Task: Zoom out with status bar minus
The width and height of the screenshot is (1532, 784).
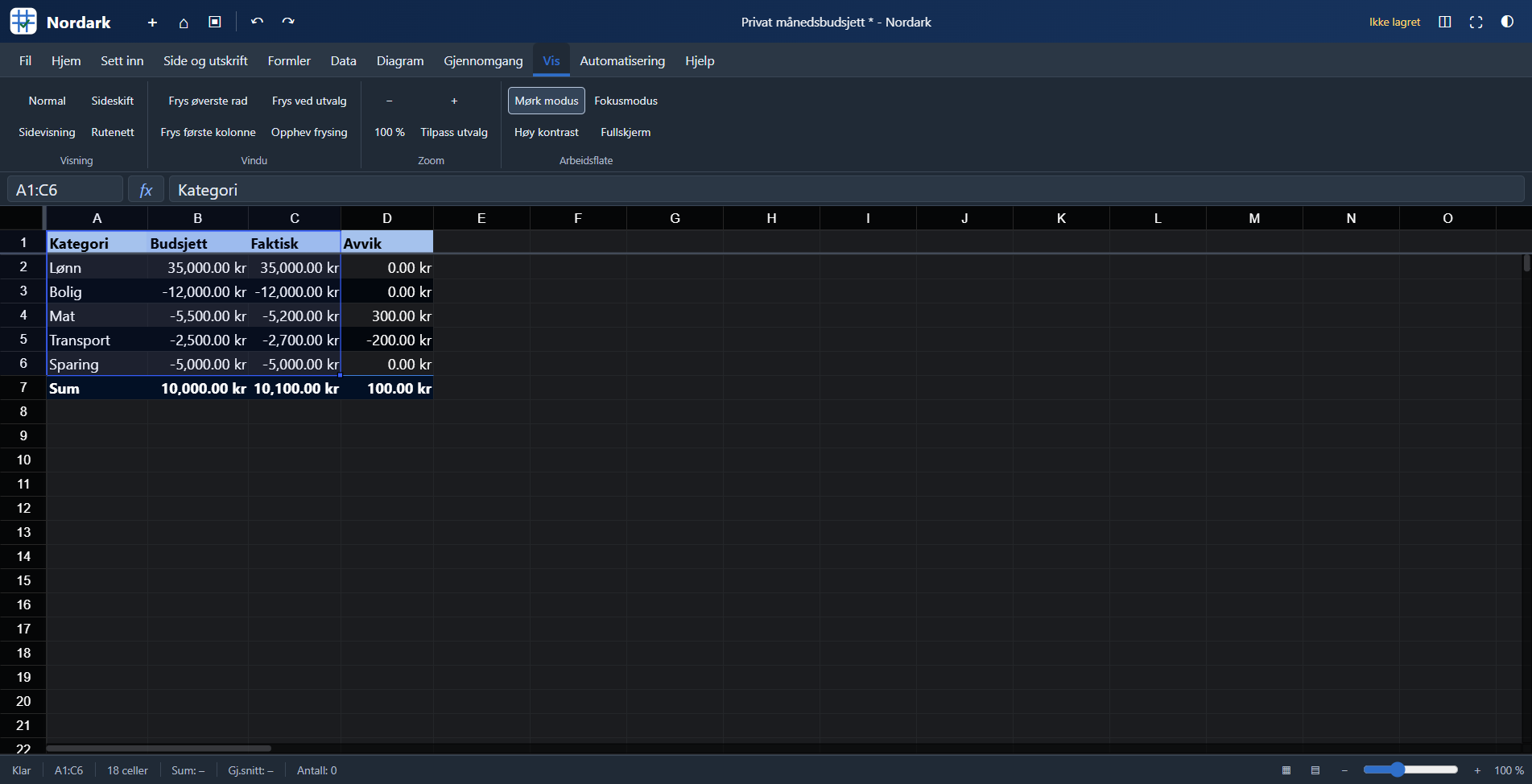Action: (1344, 770)
